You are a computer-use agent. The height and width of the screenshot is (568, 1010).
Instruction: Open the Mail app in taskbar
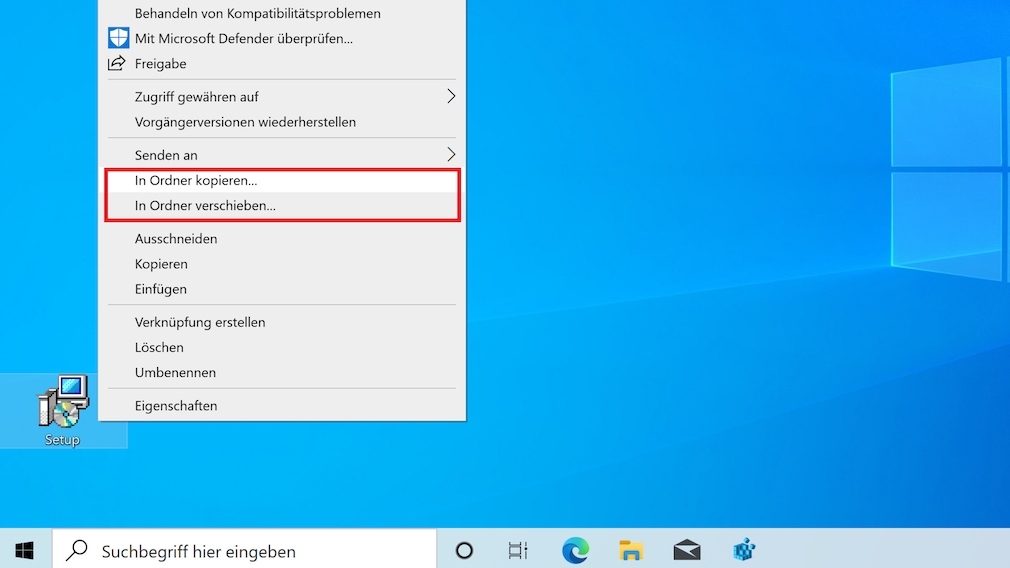[687, 550]
